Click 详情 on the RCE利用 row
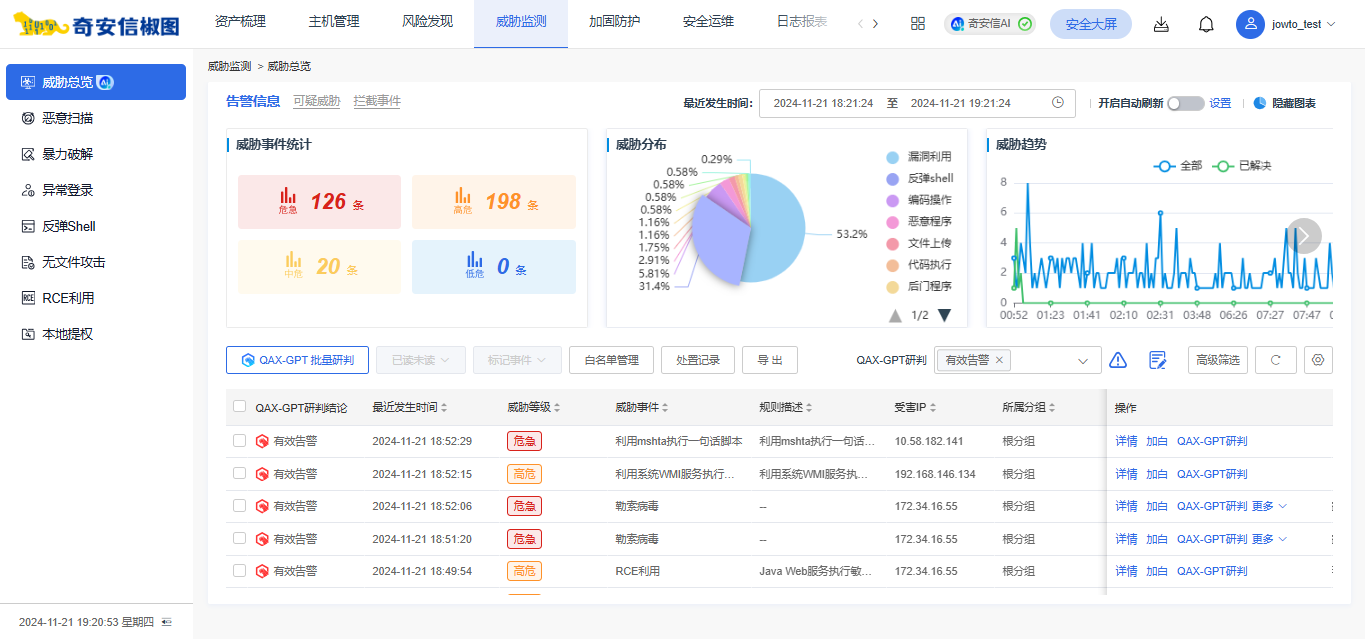Viewport: 1365px width, 639px height. point(1126,571)
